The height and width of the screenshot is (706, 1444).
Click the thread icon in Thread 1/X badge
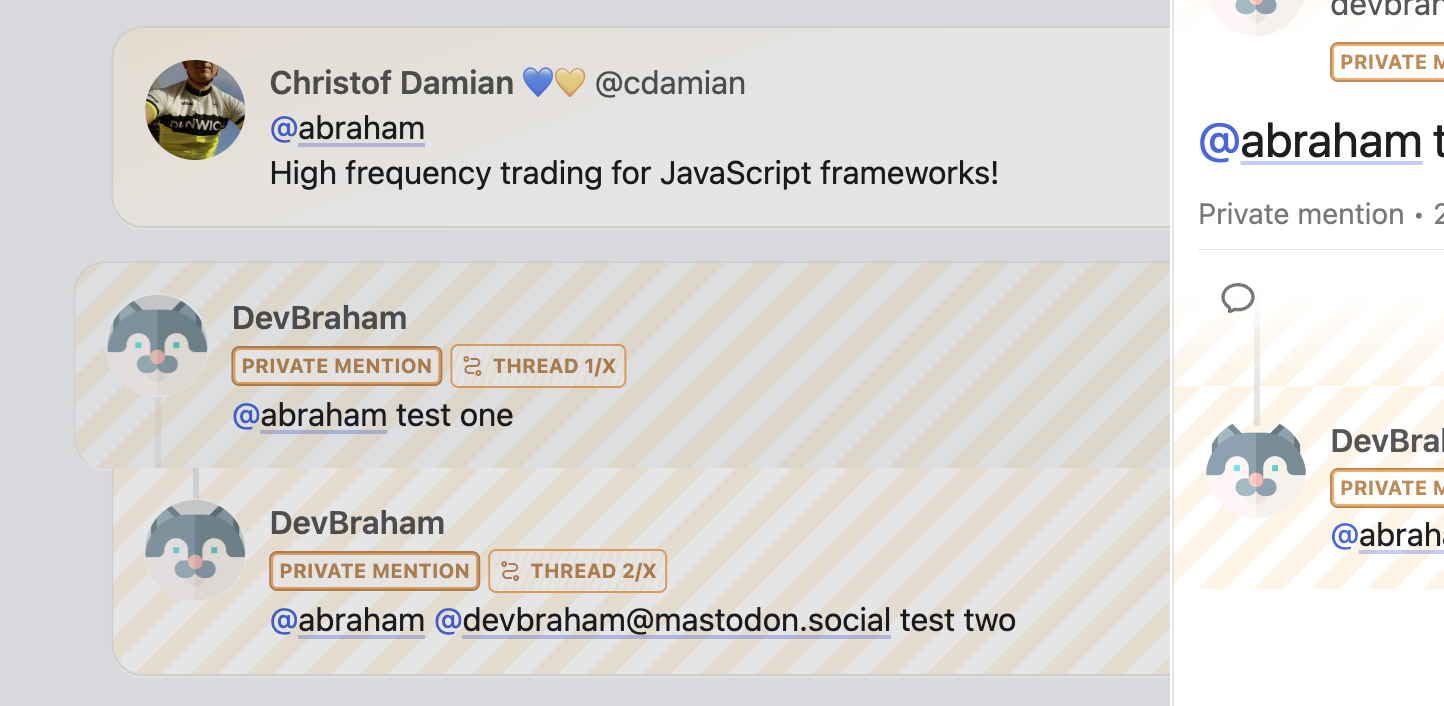point(473,366)
